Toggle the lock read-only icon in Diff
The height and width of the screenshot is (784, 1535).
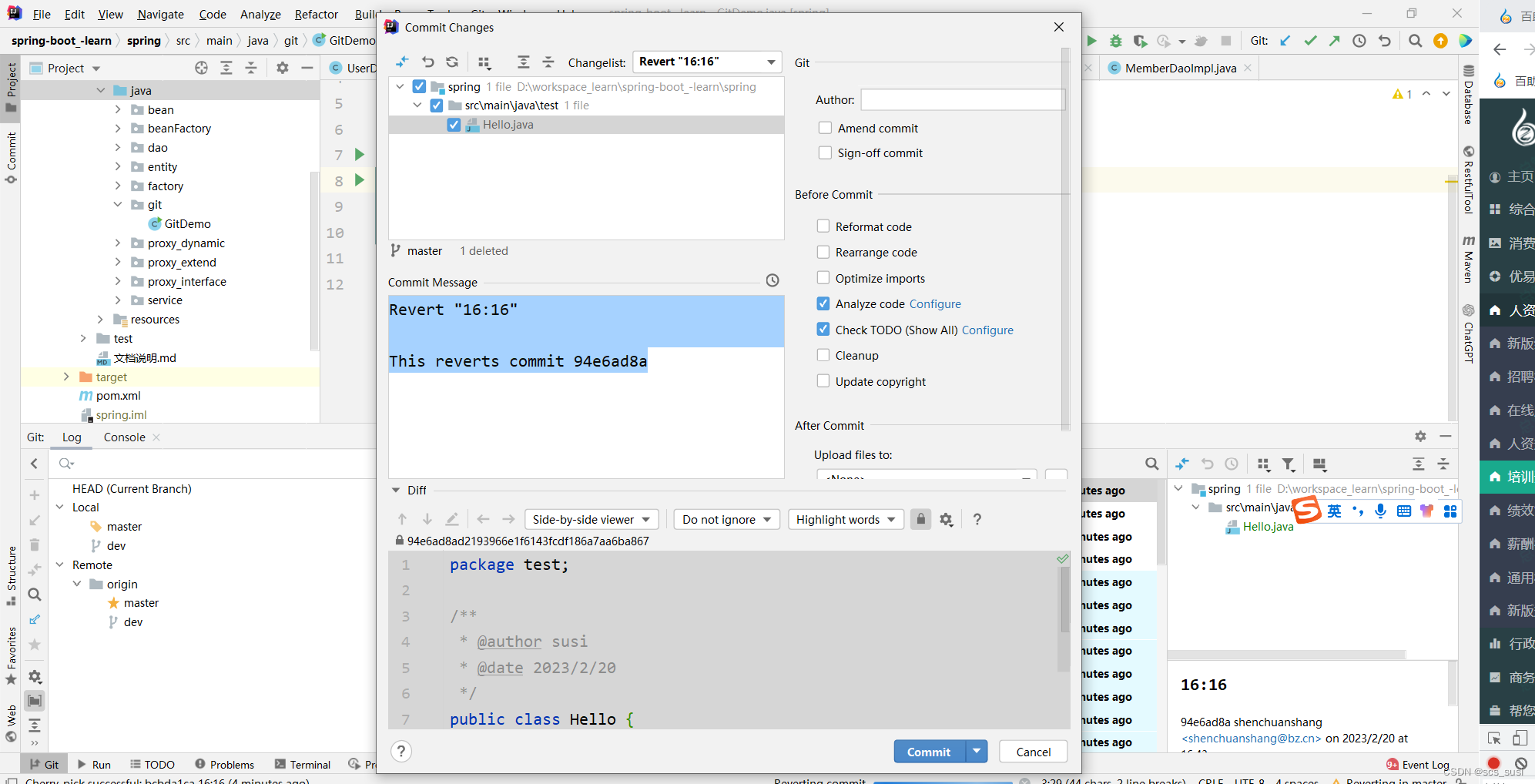coord(920,519)
